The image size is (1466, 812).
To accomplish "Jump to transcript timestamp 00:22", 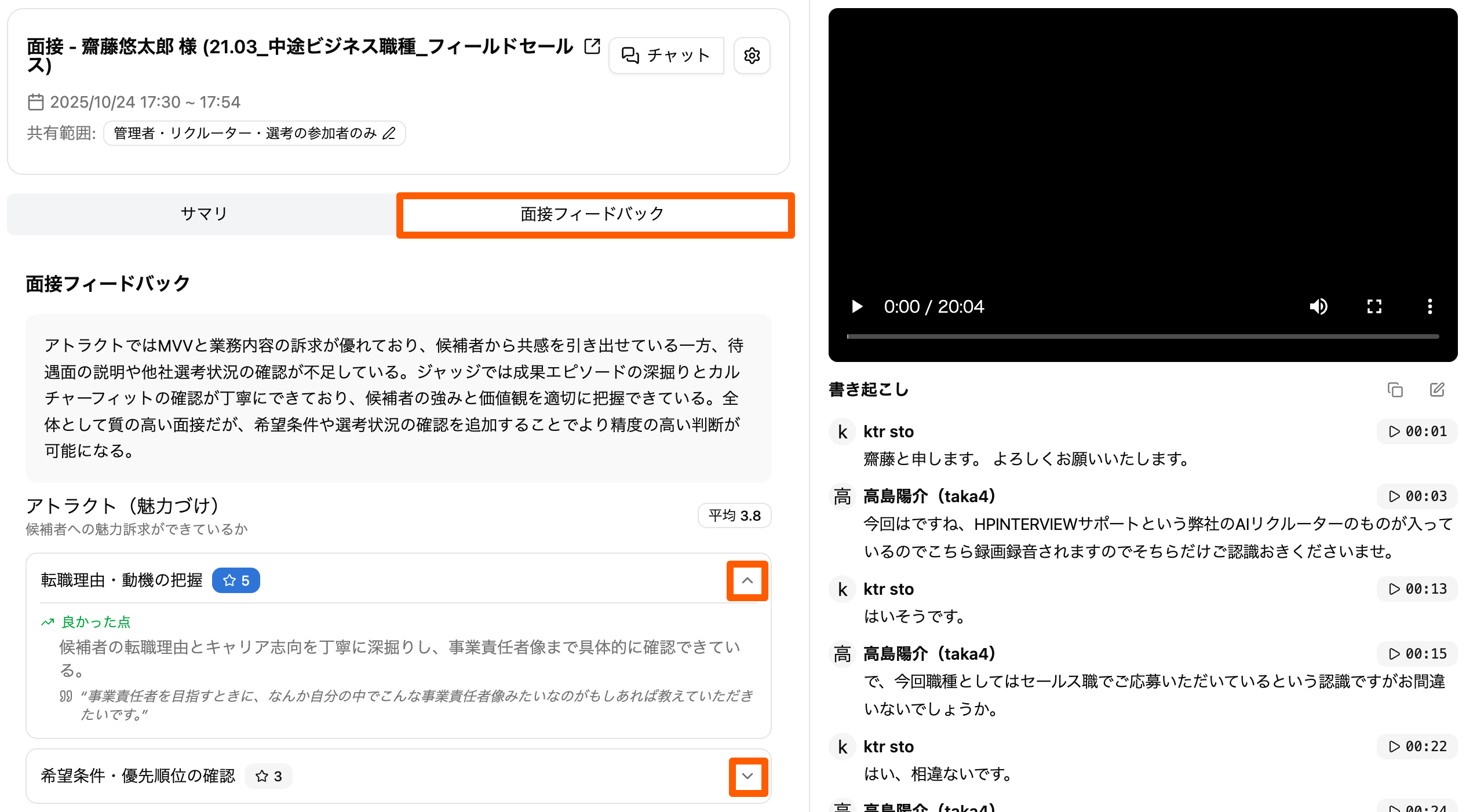I will (x=1417, y=747).
